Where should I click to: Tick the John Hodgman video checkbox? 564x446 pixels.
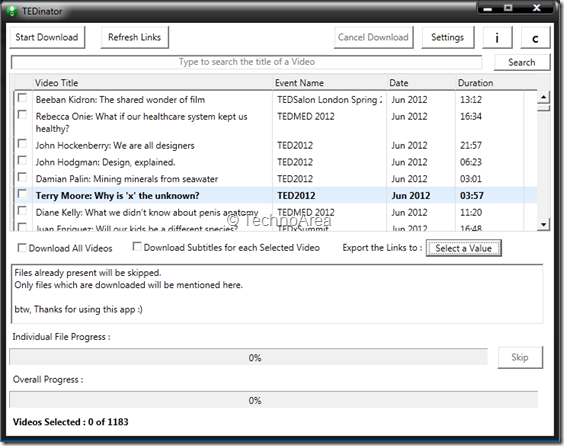coord(22,160)
